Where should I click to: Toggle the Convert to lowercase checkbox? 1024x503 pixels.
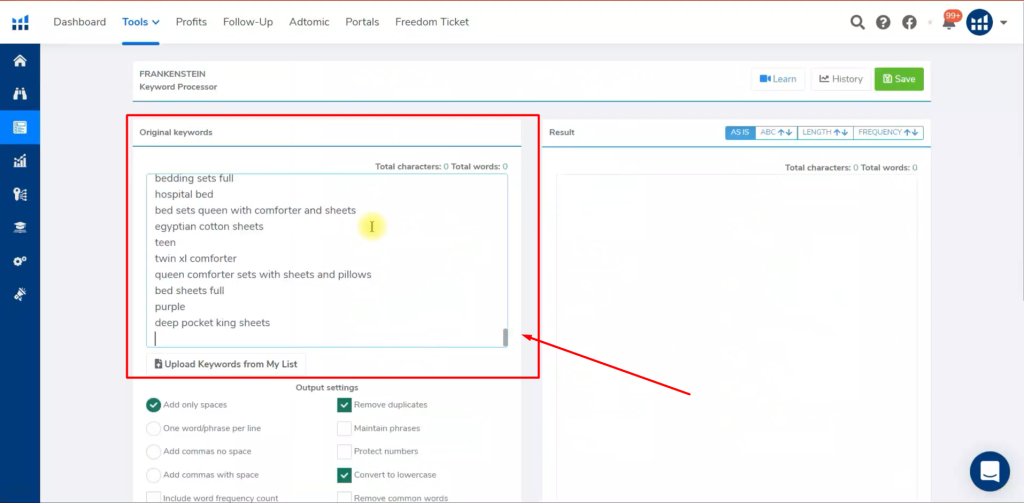coord(344,475)
